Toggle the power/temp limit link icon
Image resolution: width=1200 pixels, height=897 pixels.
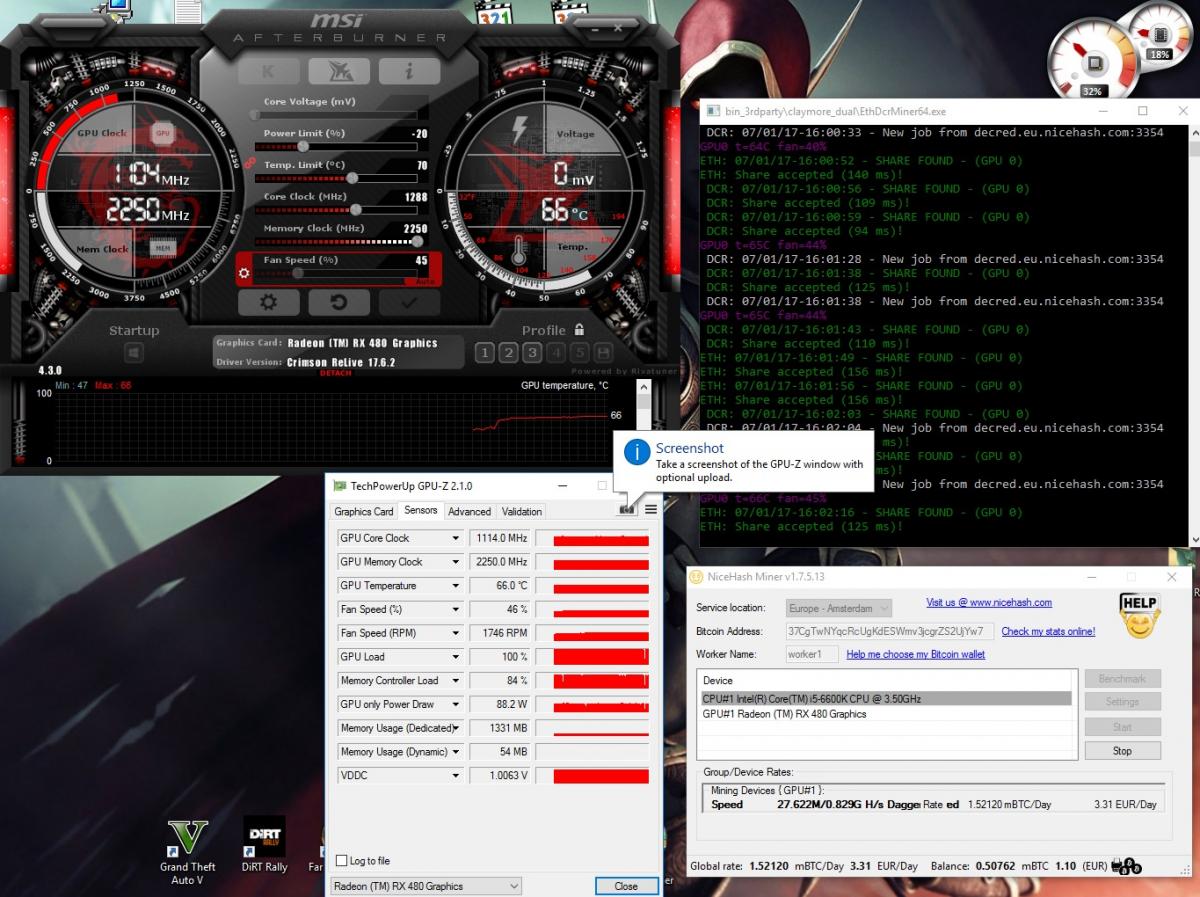[250, 162]
